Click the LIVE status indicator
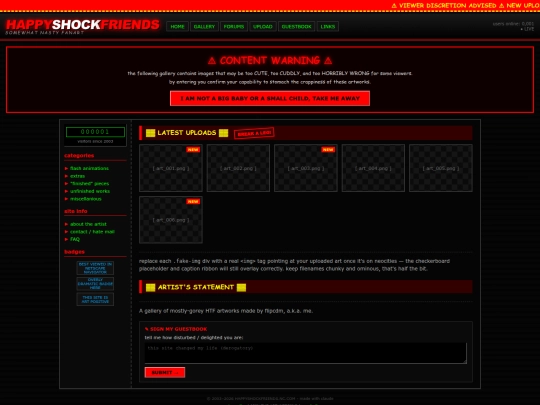 [x=527, y=29]
